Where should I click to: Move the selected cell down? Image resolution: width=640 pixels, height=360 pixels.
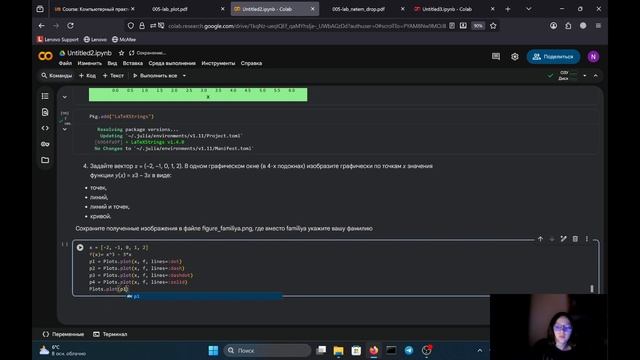552,239
